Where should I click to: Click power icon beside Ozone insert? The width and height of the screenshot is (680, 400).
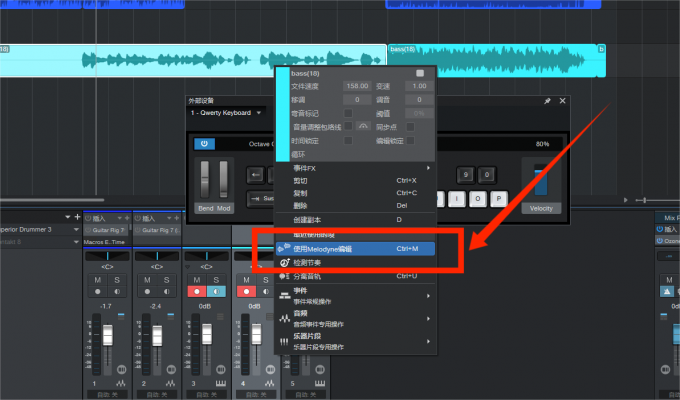660,240
